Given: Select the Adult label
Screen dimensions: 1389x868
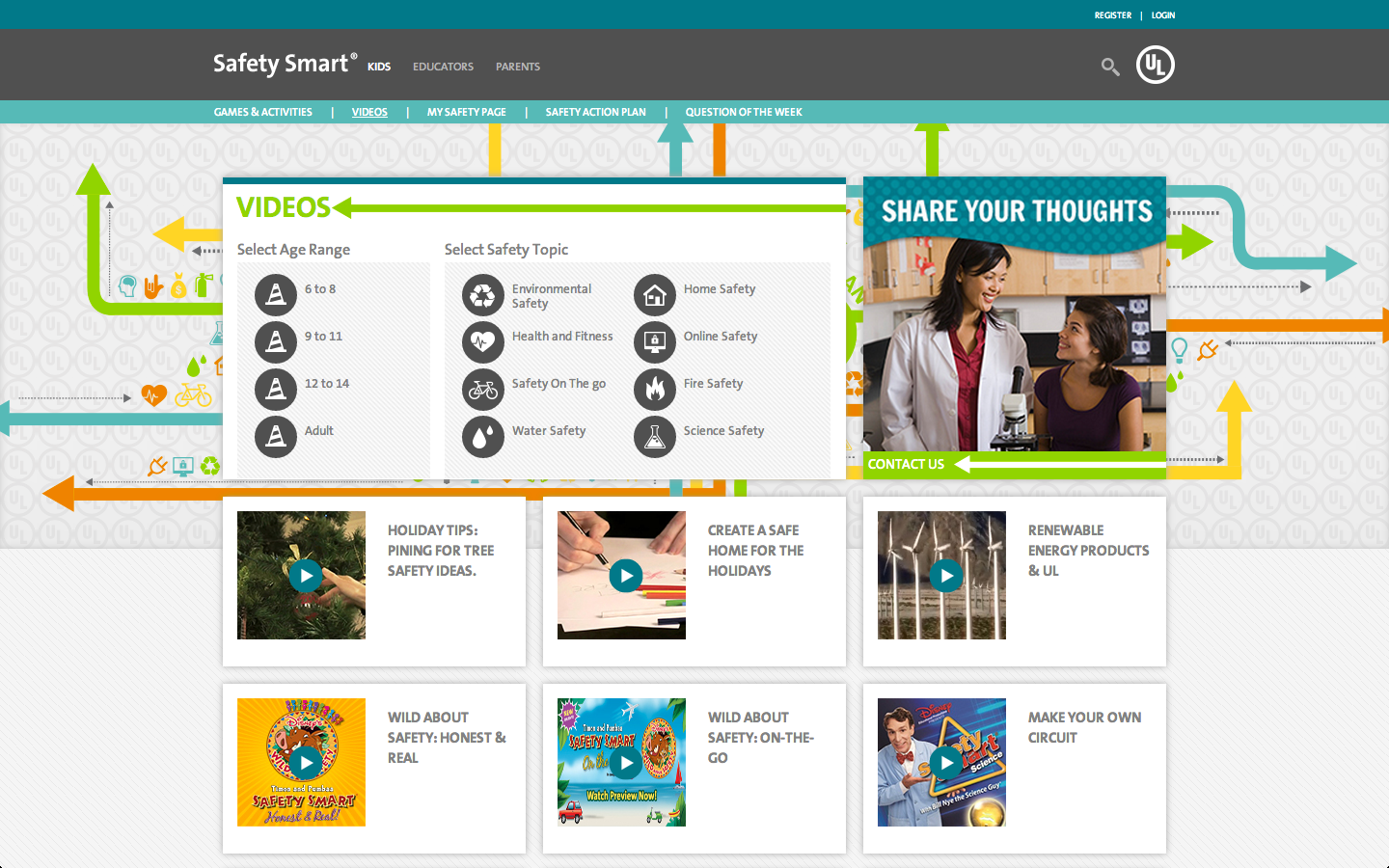Looking at the screenshot, I should pyautogui.click(x=319, y=430).
